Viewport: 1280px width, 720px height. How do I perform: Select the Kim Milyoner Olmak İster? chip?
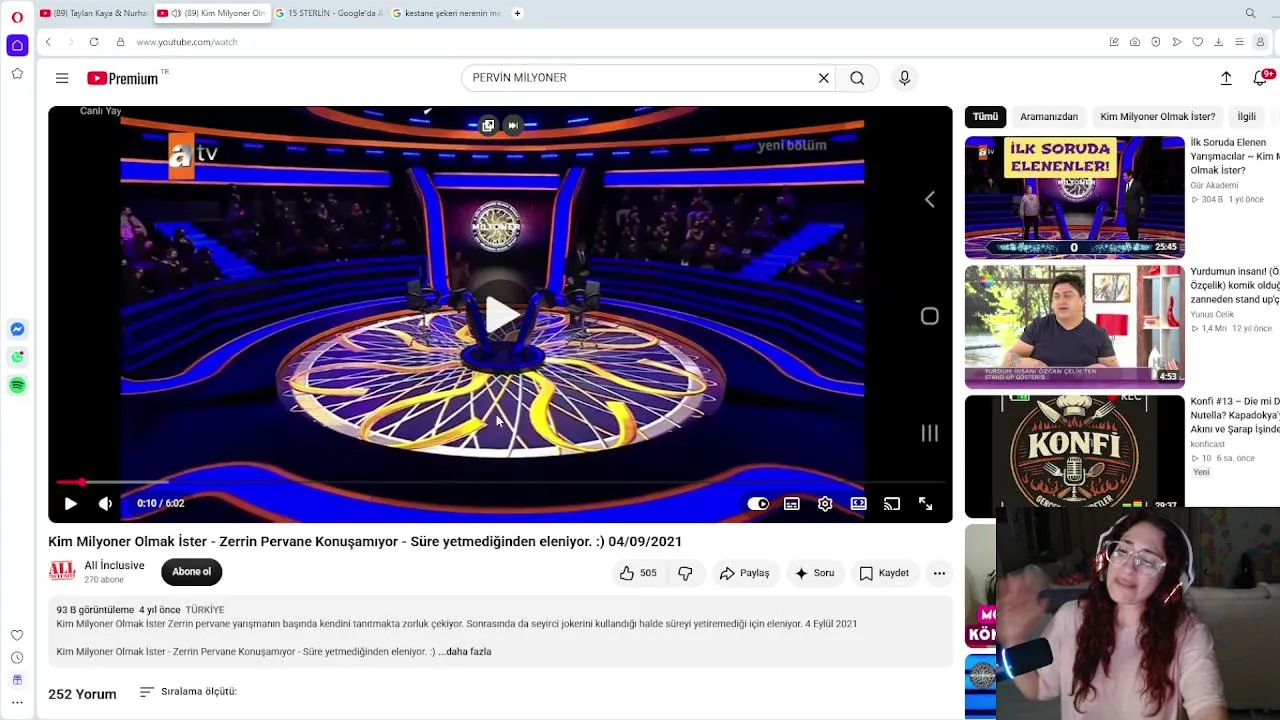point(1158,117)
